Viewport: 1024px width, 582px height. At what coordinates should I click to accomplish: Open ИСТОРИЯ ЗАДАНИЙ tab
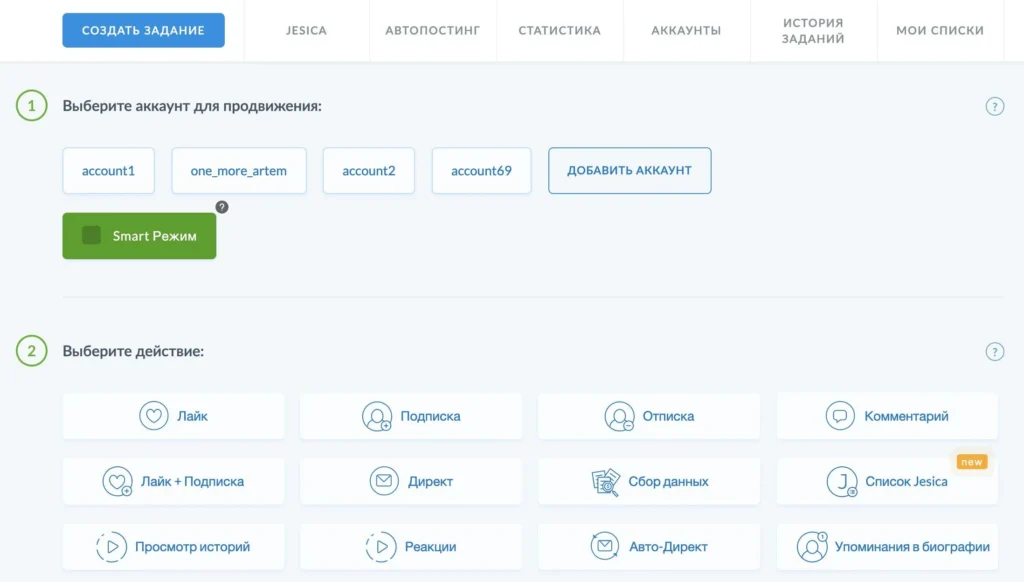pos(813,31)
